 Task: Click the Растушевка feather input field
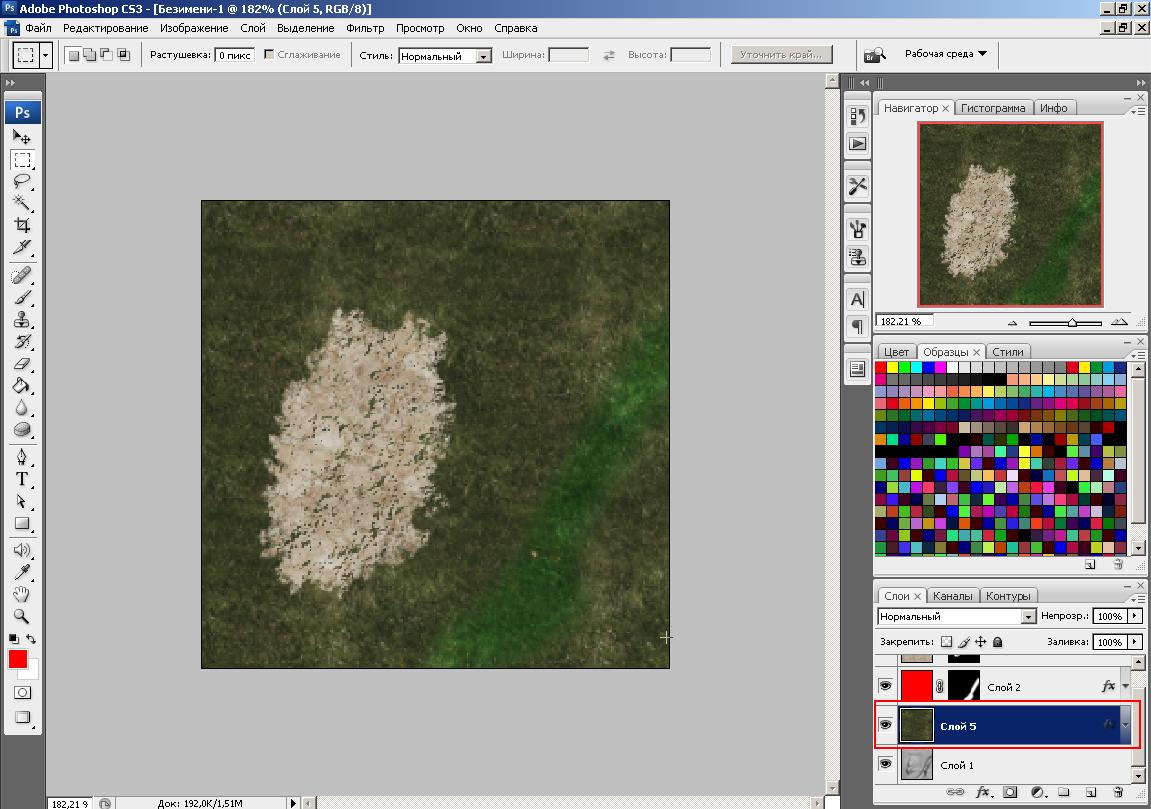(235, 55)
